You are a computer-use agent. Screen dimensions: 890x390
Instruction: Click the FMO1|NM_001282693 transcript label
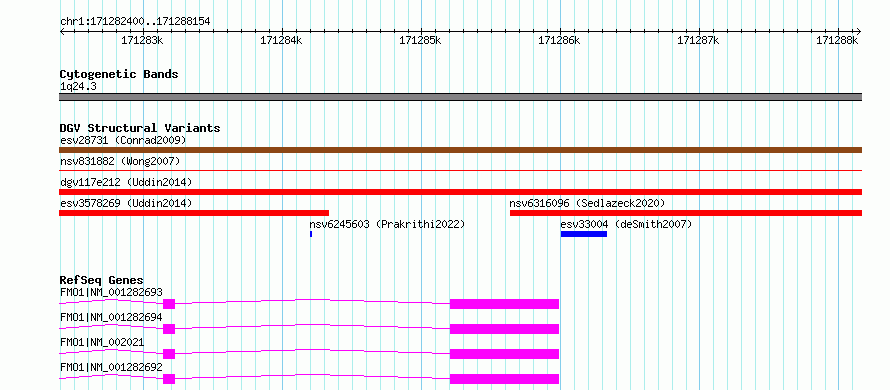111,292
